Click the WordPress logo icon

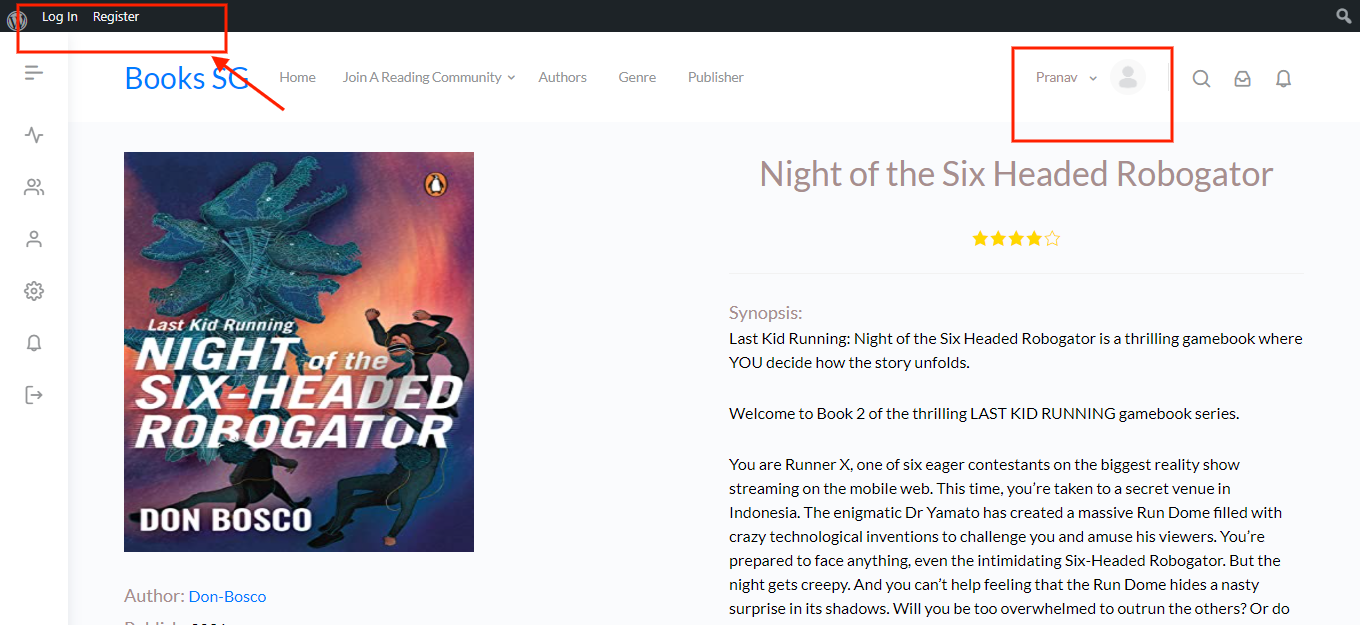click(x=17, y=18)
